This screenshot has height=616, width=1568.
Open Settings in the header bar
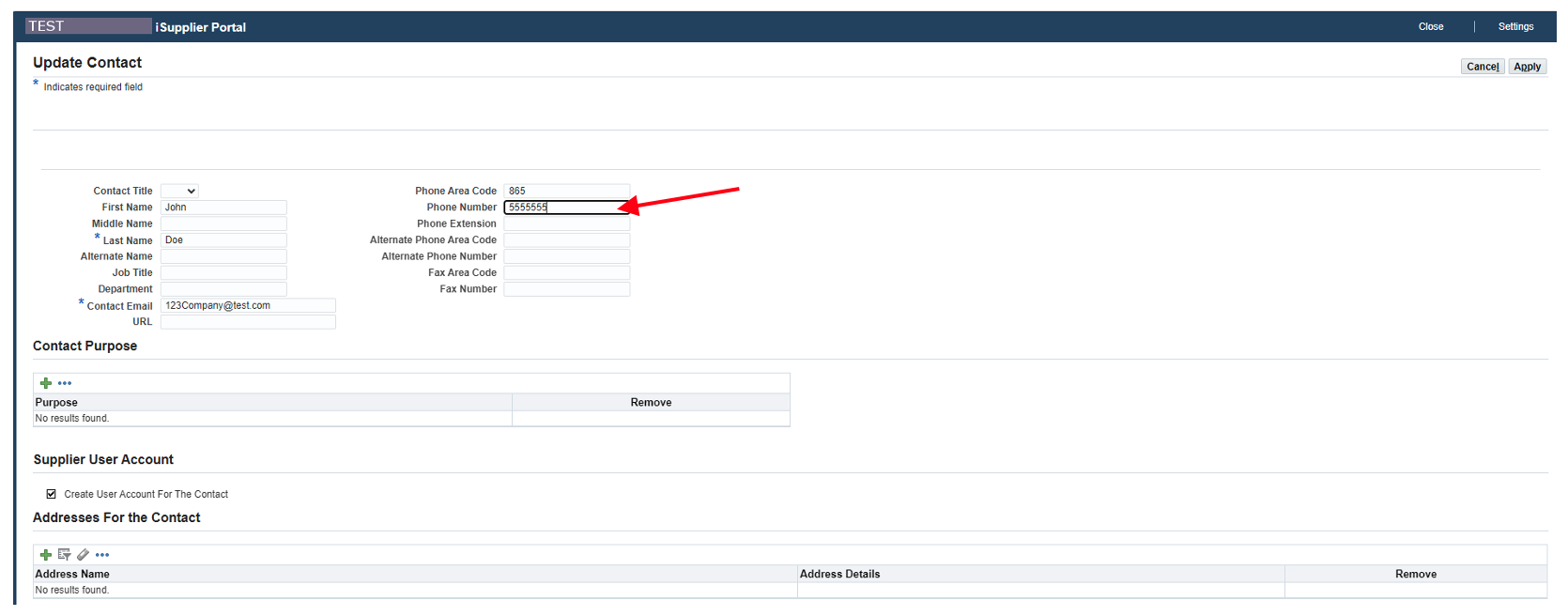(x=1515, y=26)
